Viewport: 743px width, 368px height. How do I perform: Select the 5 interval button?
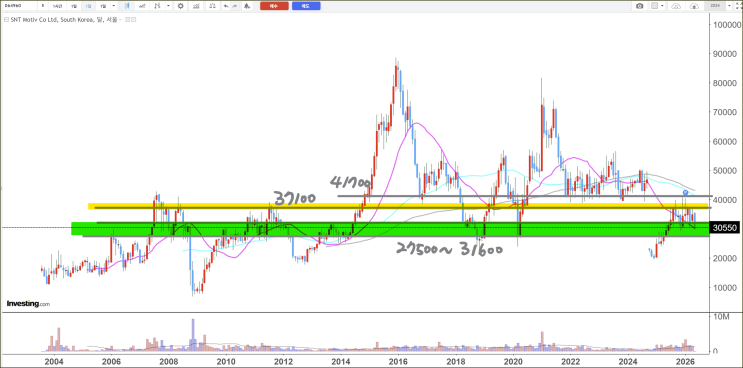pos(43,6)
